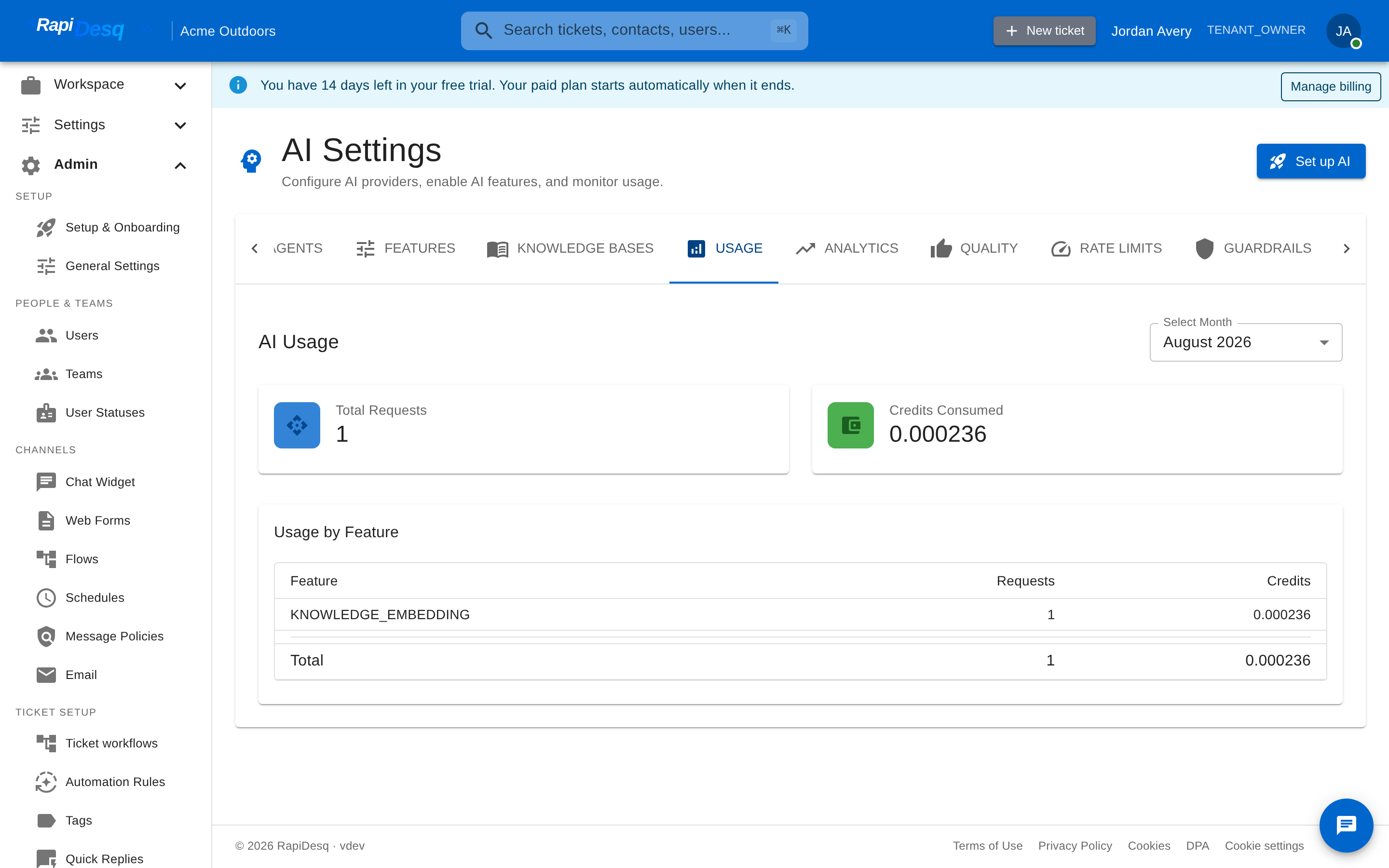Switch to the Guardrails tab
The width and height of the screenshot is (1389, 868).
pos(1253,248)
